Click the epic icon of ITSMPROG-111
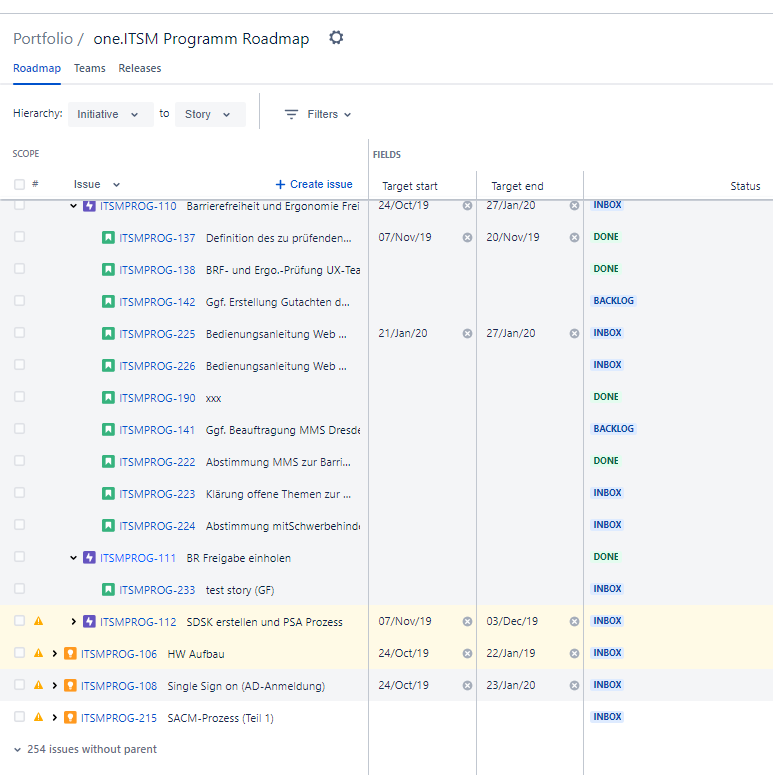Viewport: 773px width, 775px height. coord(89,558)
